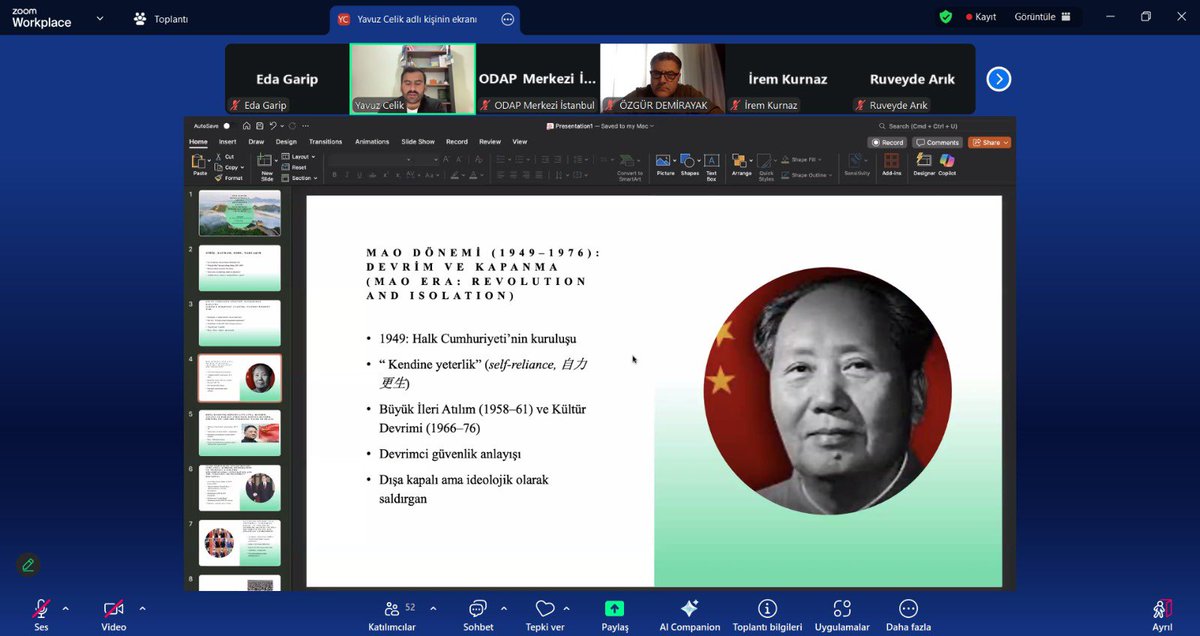Open the Layout dropdown
1200x636 pixels.
pyautogui.click(x=300, y=157)
